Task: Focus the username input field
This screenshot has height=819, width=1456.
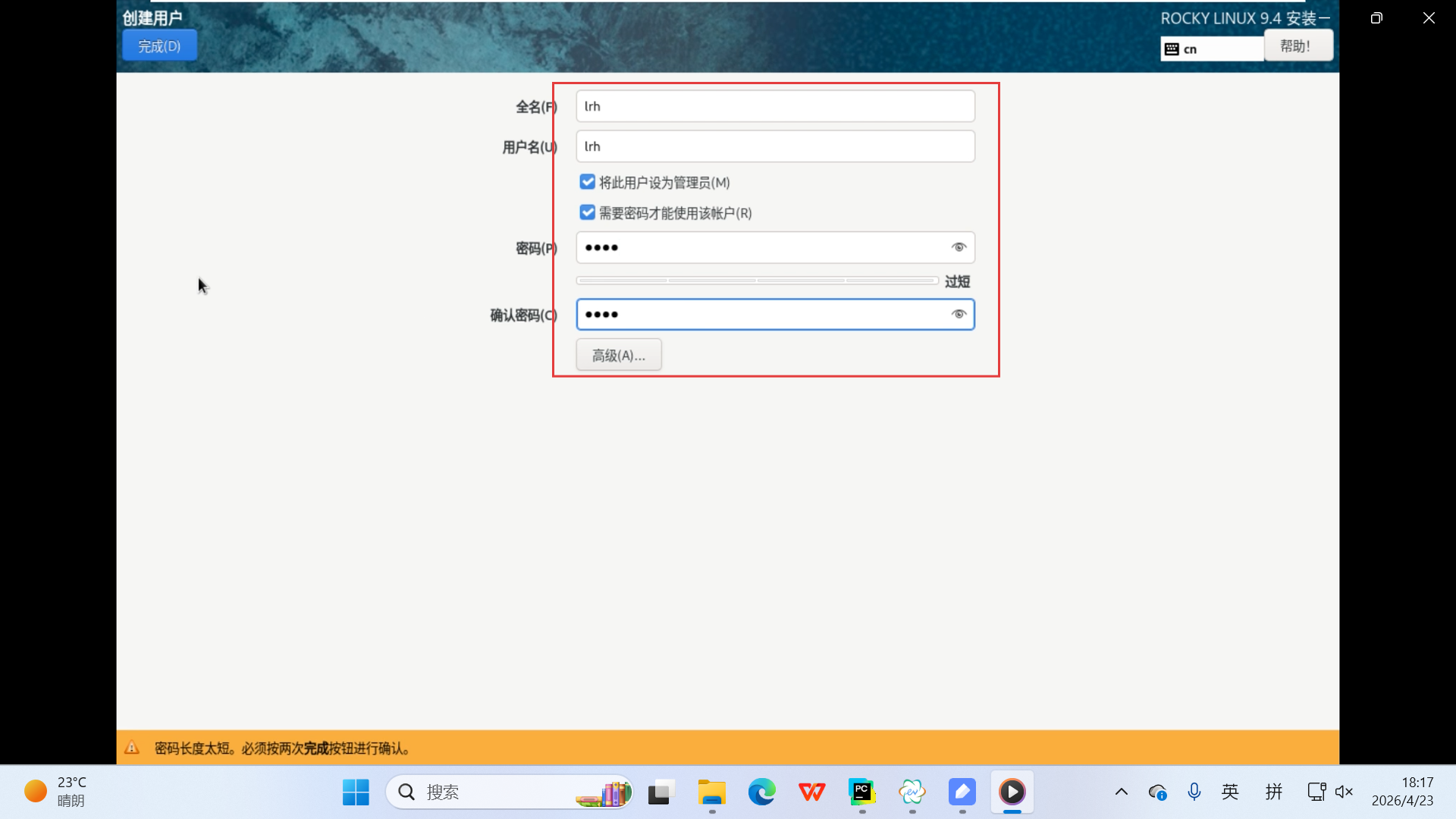Action: coord(774,146)
